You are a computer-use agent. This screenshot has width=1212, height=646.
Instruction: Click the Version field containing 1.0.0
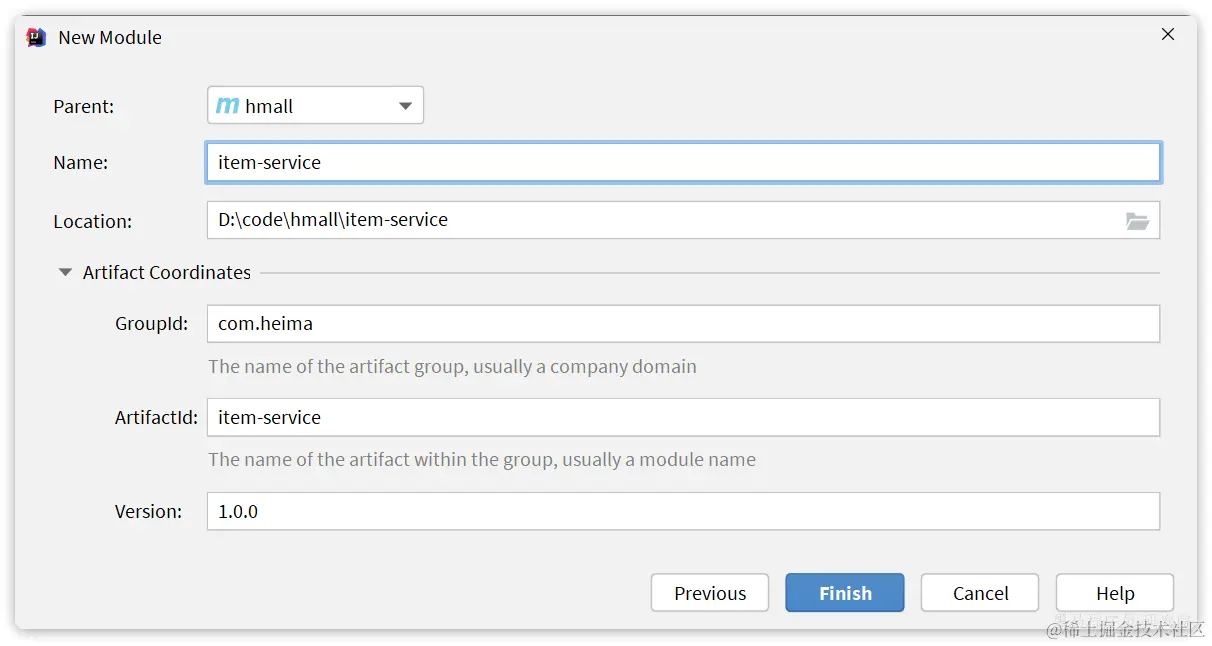click(x=683, y=511)
